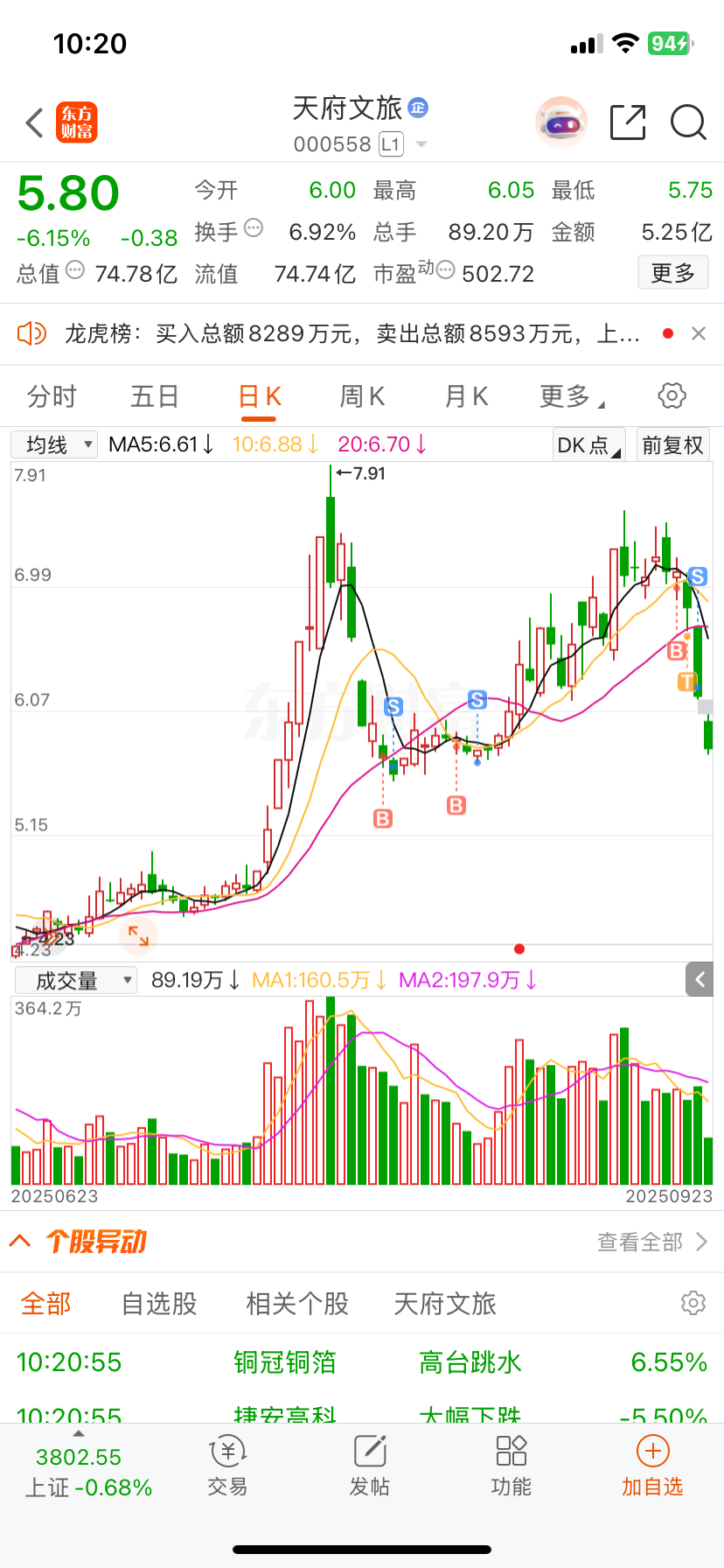Open the 功能 grid icon
Viewport: 724px width, 1568px height.
512,1451
